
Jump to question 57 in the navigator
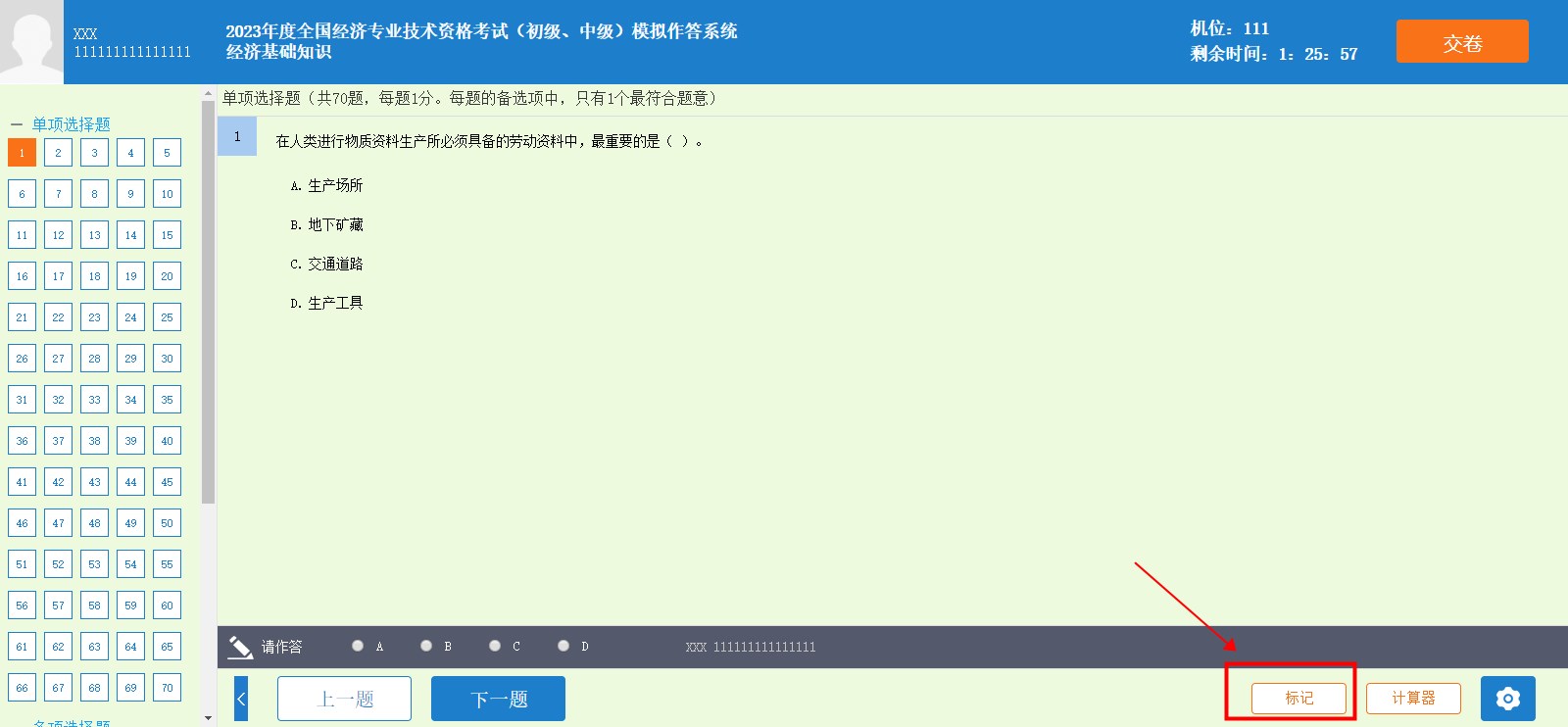pyautogui.click(x=58, y=606)
